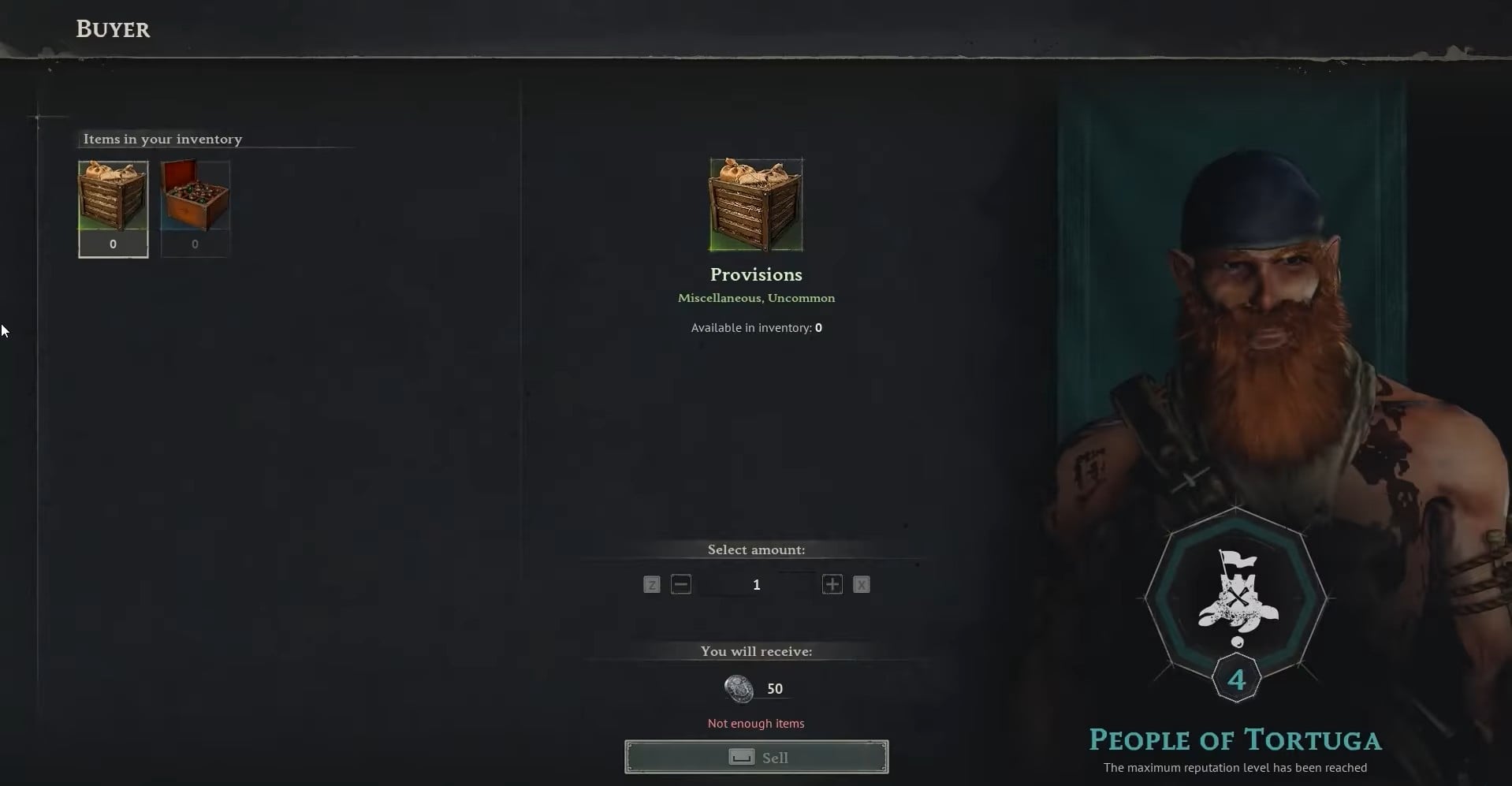
Task: Click the 50 silver reward value
Action: pos(775,688)
